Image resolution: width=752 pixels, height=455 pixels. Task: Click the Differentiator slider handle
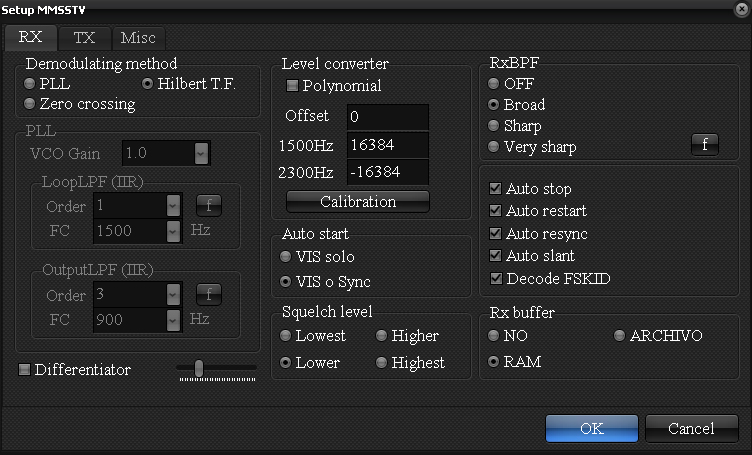(x=199, y=368)
